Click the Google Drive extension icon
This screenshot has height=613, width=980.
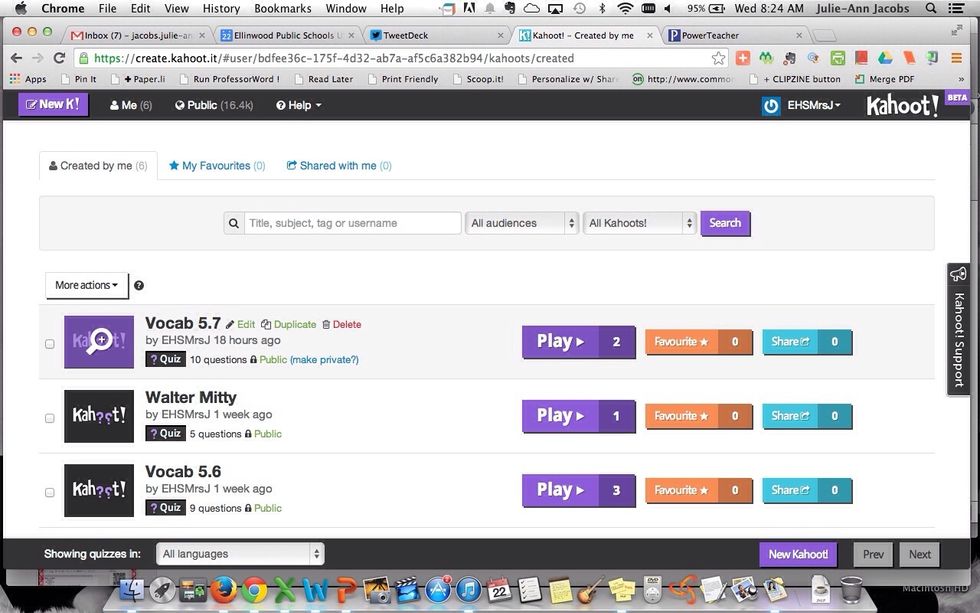pyautogui.click(x=885, y=58)
